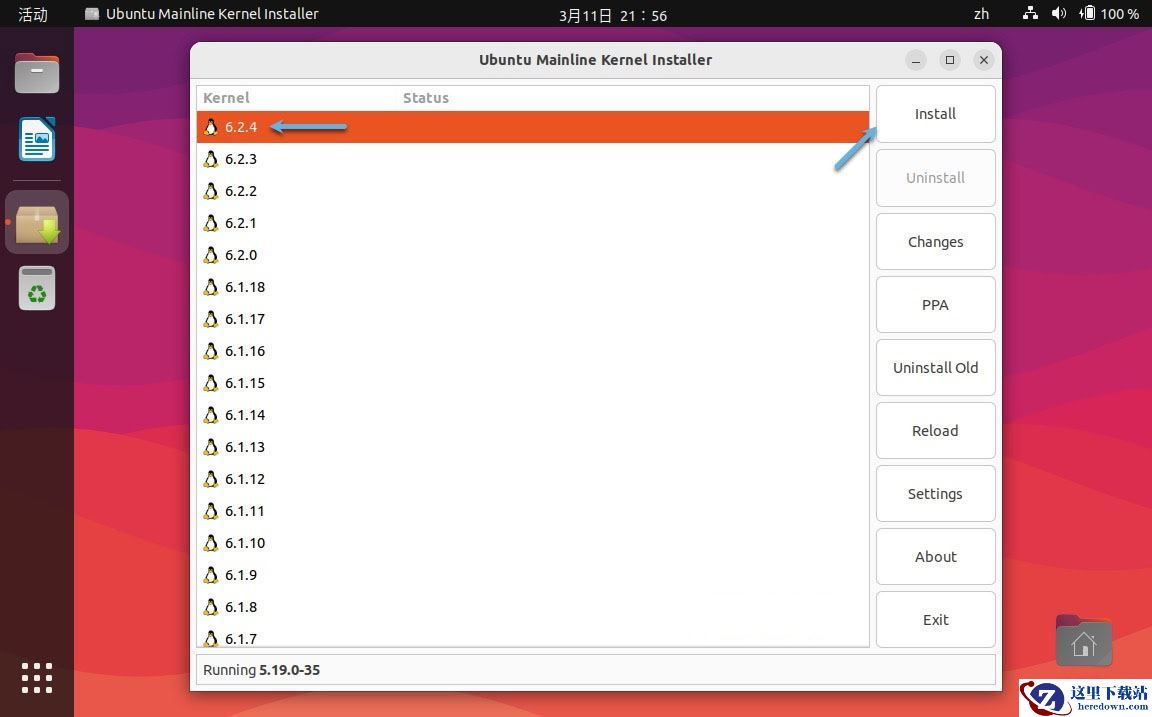1152x717 pixels.
Task: Open the clock and calendar menu
Action: click(613, 15)
